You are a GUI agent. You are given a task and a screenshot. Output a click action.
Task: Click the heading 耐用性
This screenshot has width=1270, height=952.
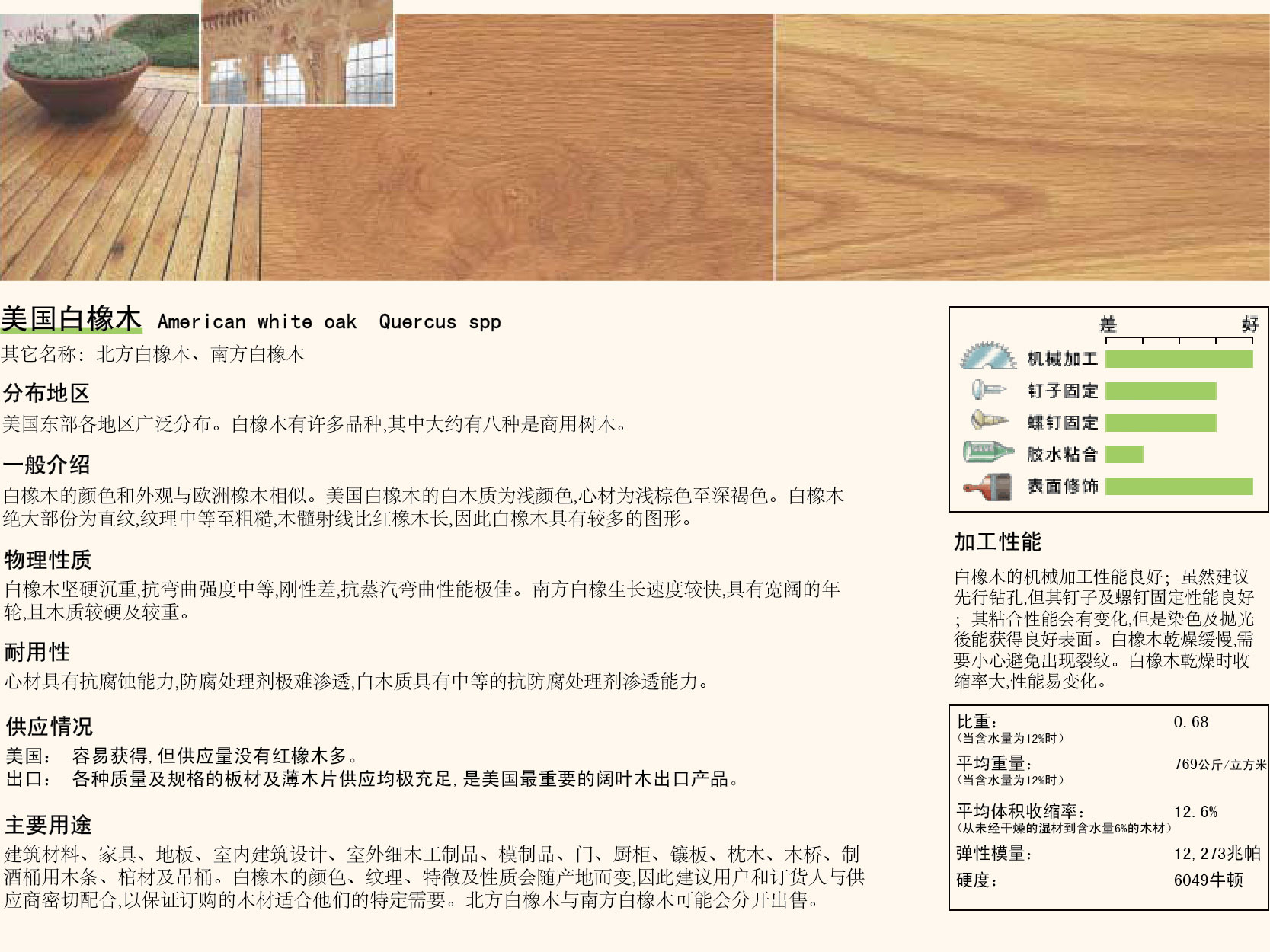37,652
